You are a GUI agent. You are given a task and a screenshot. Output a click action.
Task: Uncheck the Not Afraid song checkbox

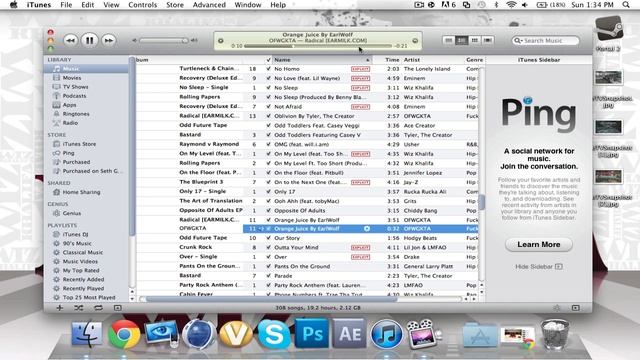point(268,107)
